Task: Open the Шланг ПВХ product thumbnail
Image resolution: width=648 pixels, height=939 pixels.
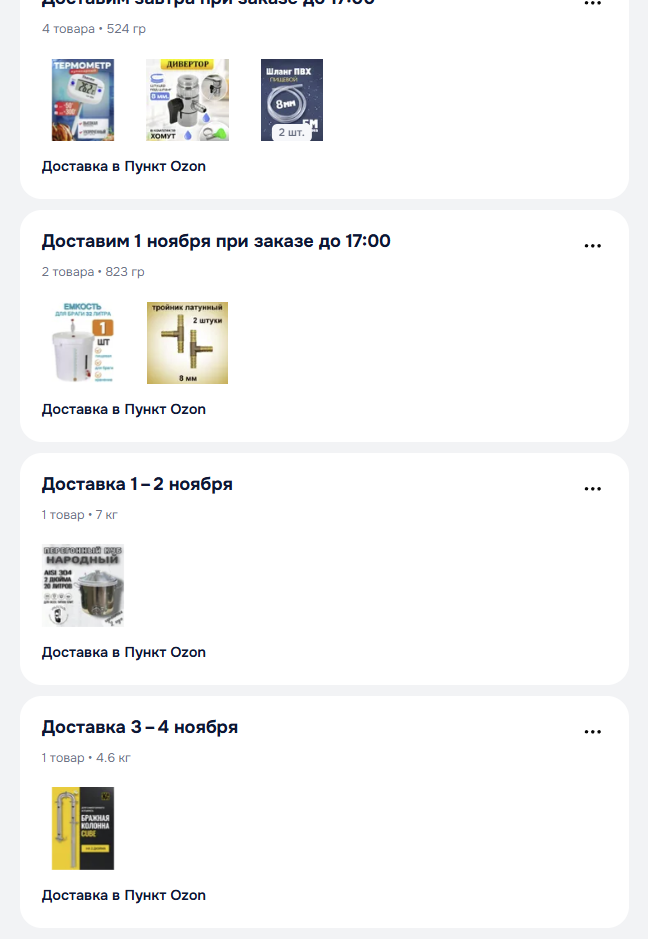Action: (x=292, y=100)
